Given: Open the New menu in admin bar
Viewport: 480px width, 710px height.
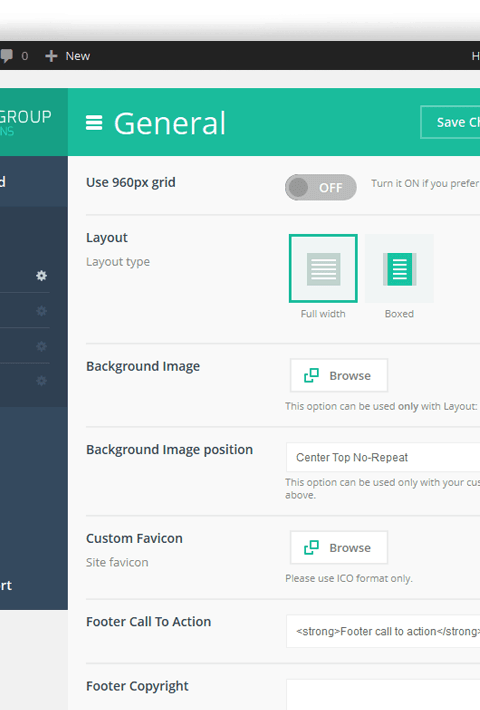Looking at the screenshot, I should pos(68,56).
